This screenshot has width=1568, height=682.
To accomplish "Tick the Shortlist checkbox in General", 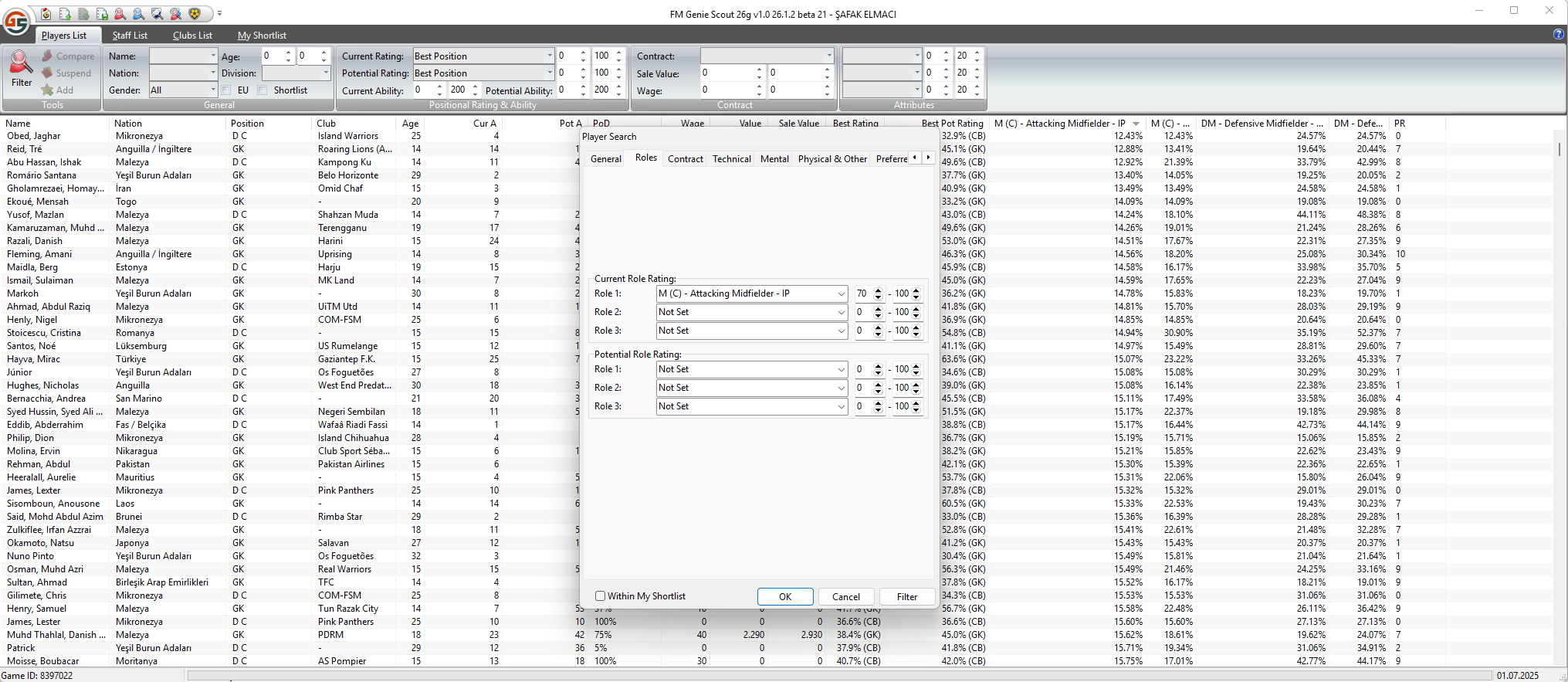I will tap(262, 90).
